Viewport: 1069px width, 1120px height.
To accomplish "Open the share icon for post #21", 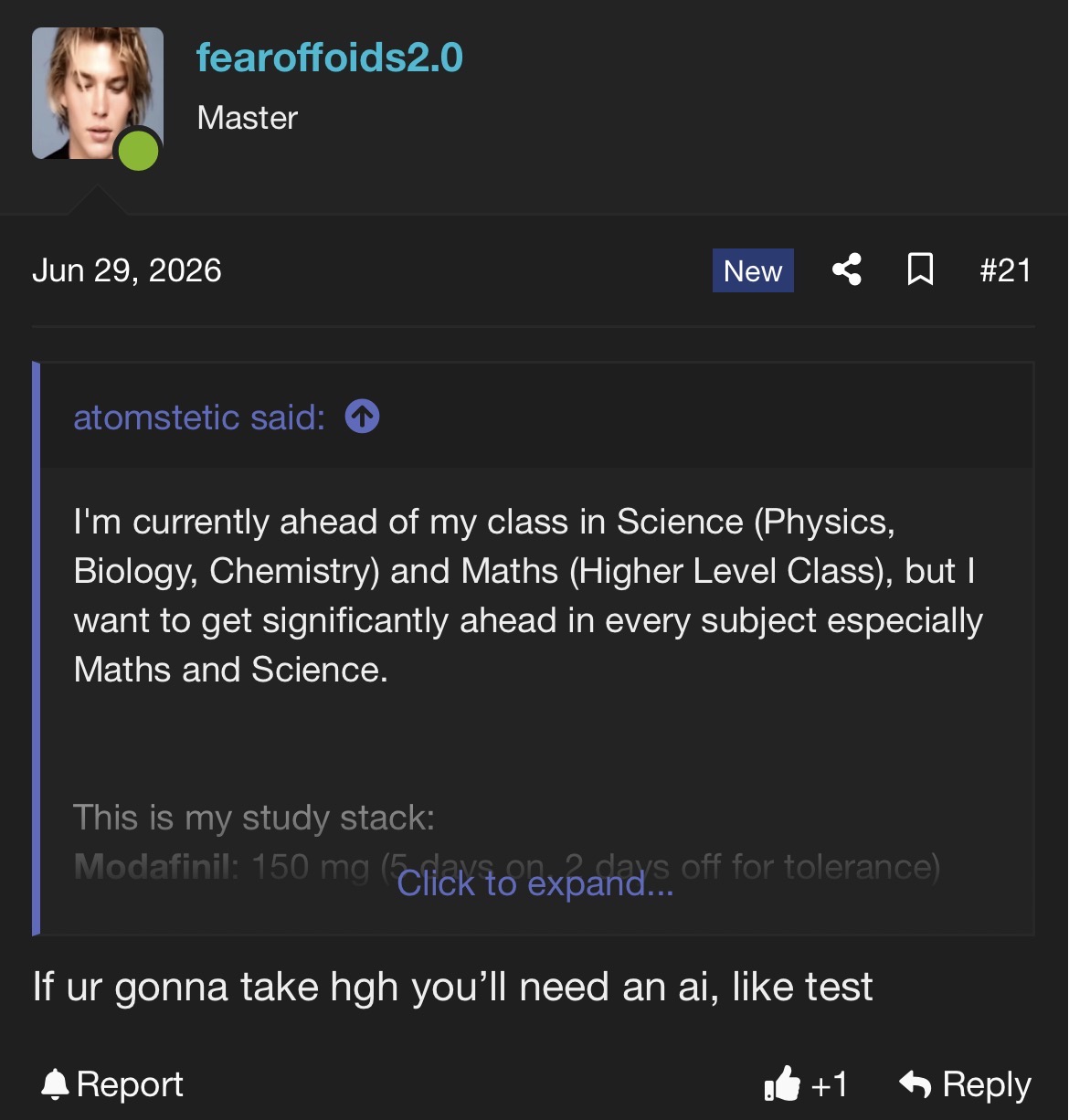I will (847, 269).
